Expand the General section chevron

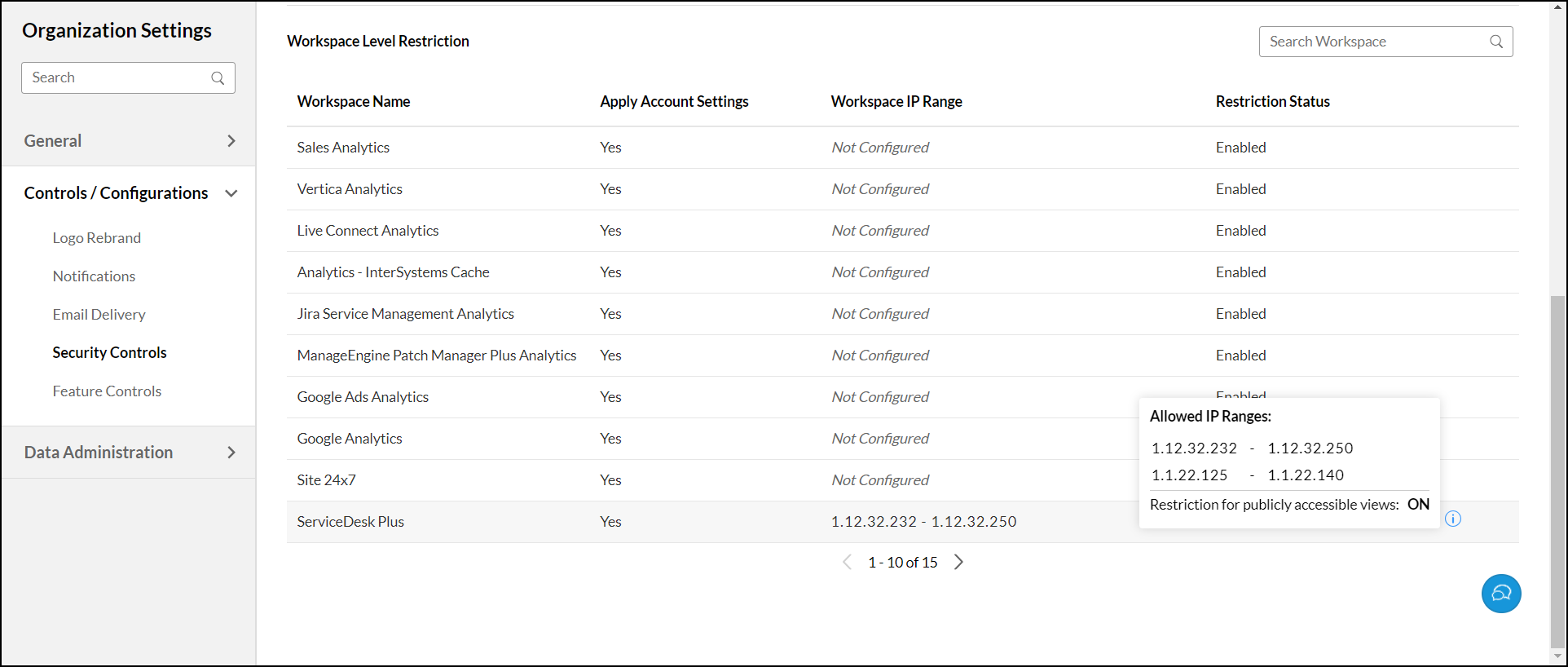[x=231, y=141]
